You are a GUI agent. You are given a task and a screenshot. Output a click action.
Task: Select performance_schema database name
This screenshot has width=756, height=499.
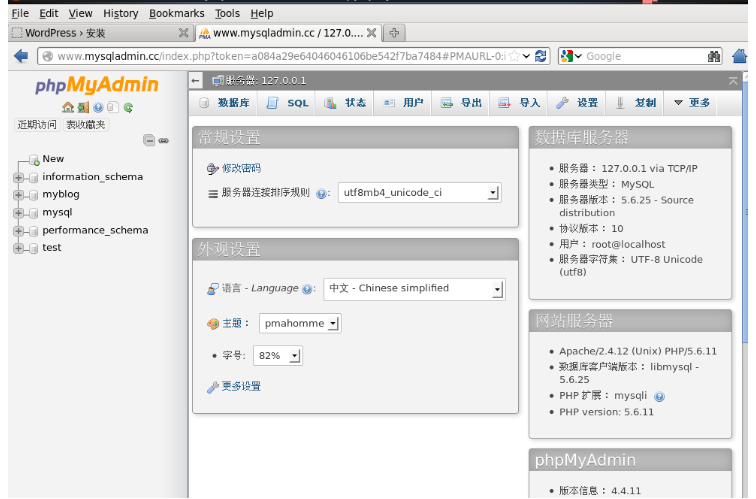[95, 230]
